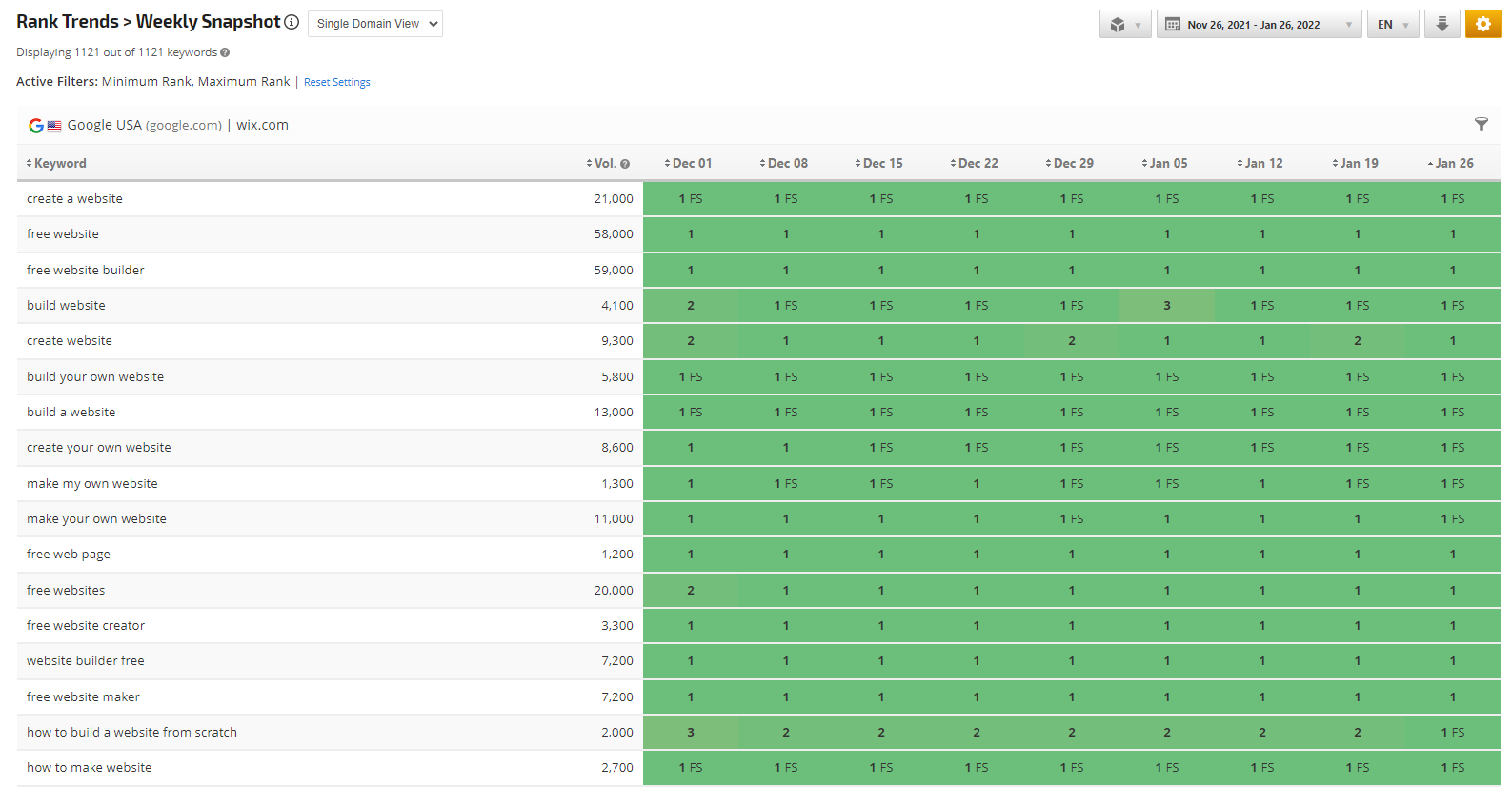1512x787 pixels.
Task: Open the cube icon dropdown button
Action: tap(1124, 25)
